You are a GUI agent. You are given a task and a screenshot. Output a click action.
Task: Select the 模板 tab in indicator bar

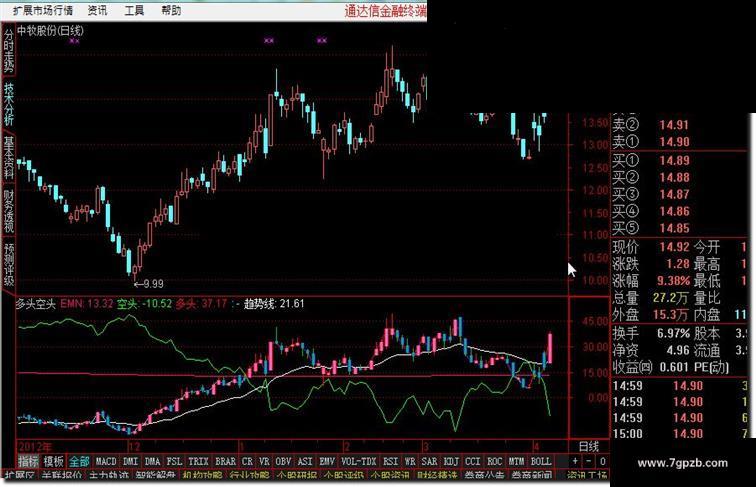tap(54, 461)
